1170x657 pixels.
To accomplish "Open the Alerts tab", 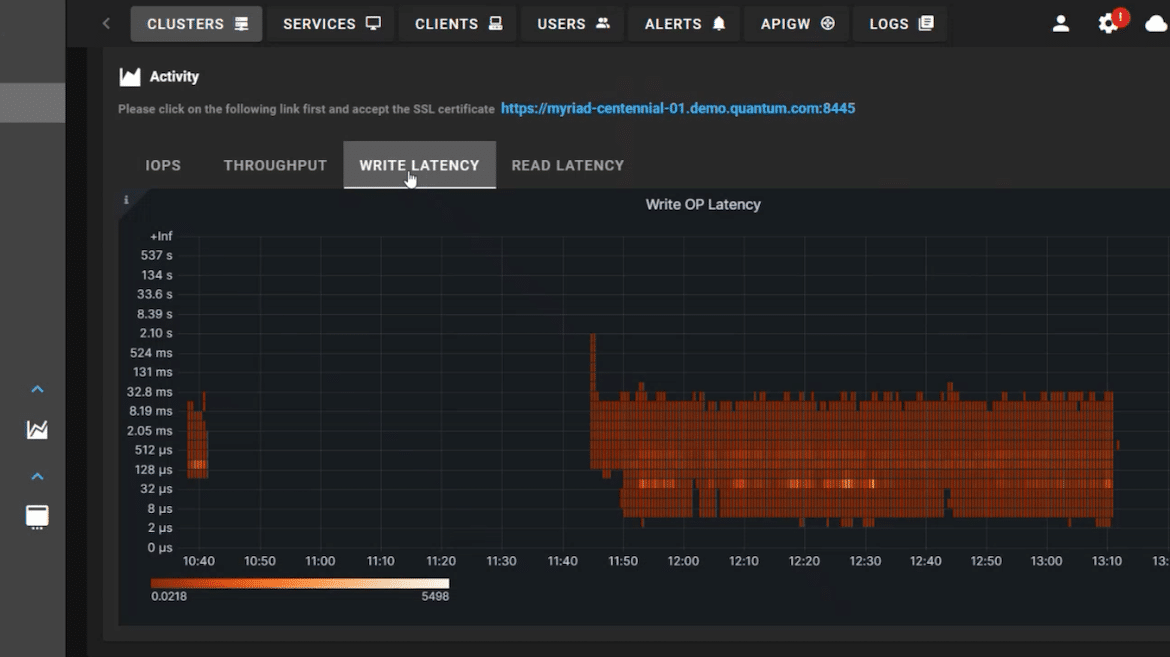I will [x=684, y=24].
